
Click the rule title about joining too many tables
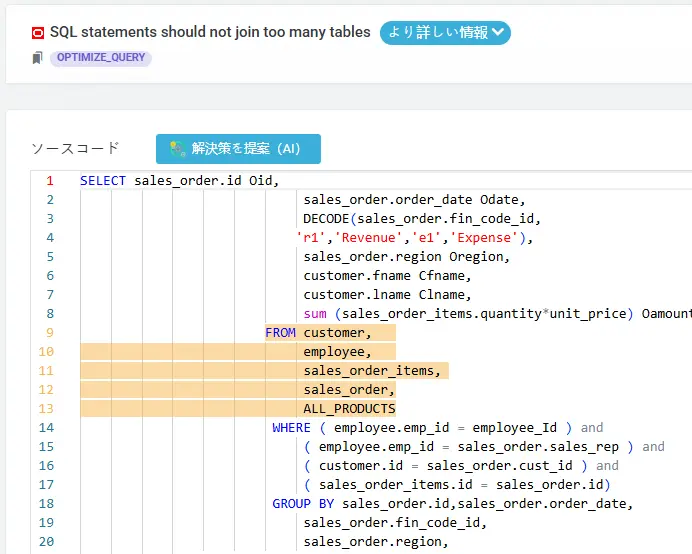pos(210,33)
